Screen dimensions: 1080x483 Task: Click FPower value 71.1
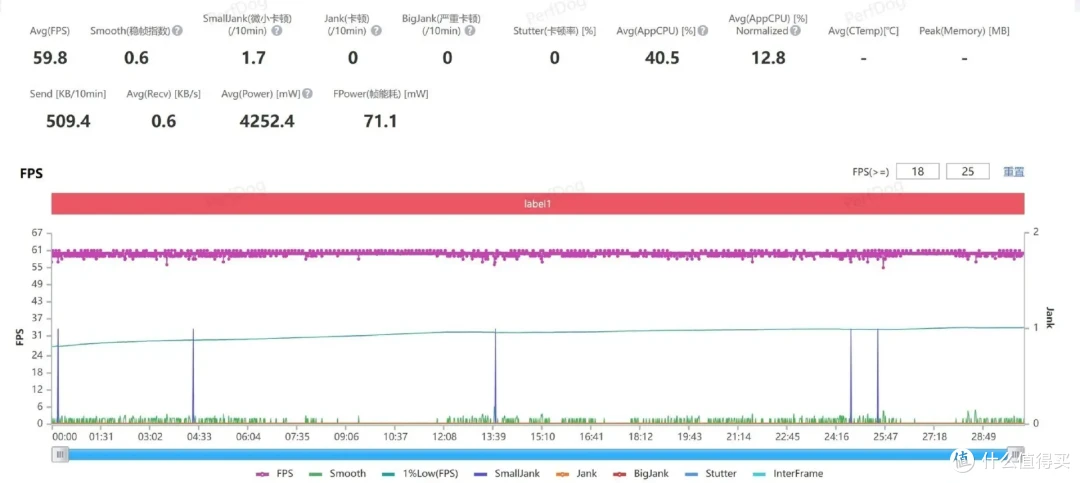380,121
